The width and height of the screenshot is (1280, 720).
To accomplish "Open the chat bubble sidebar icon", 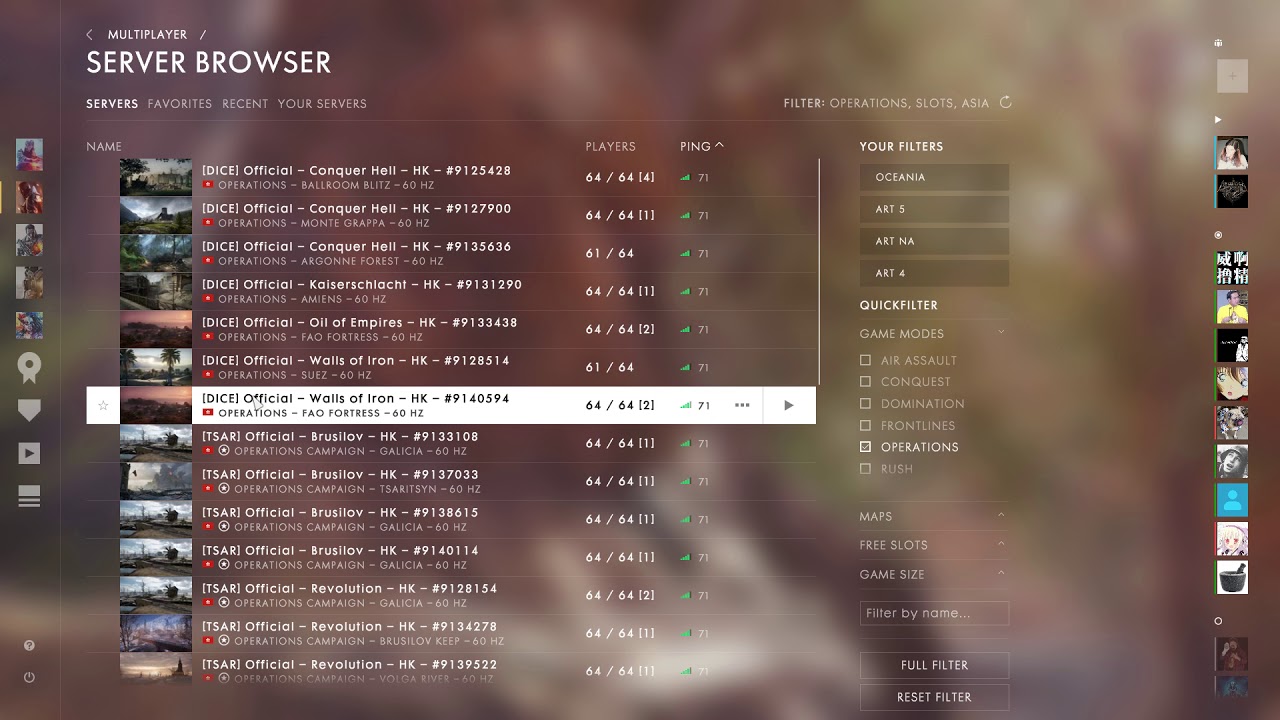I will tap(29, 410).
